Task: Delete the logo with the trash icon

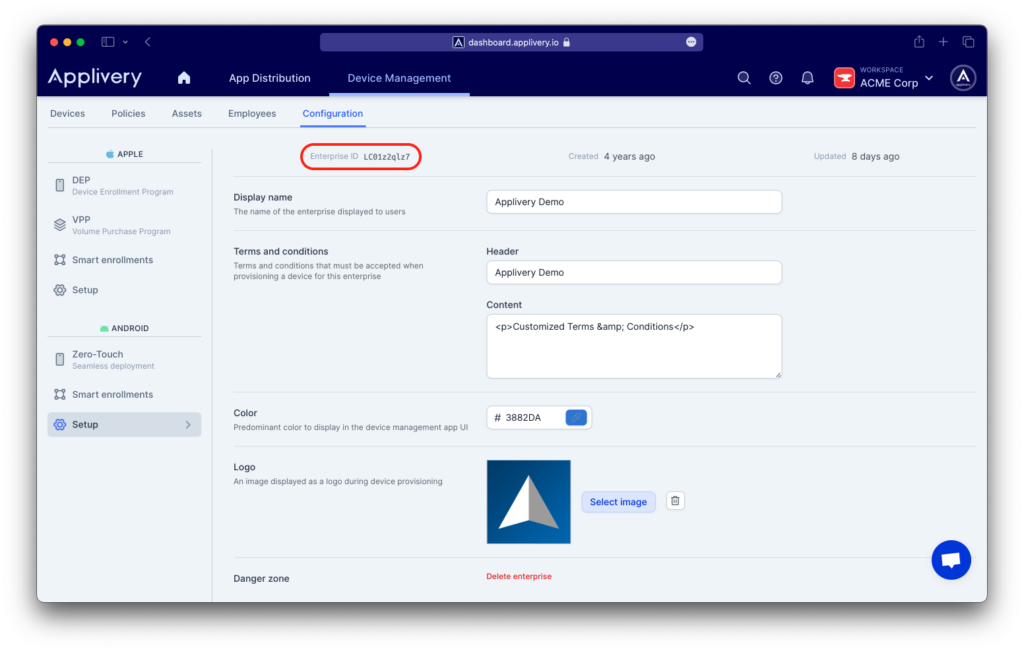Action: click(x=675, y=501)
